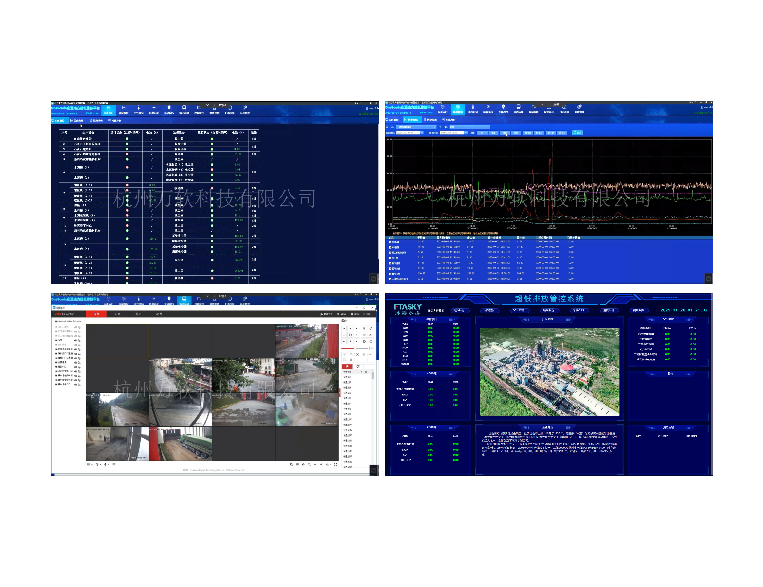Click the FTASKY logo on the dashboard
The height and width of the screenshot is (587, 763).
tap(407, 309)
